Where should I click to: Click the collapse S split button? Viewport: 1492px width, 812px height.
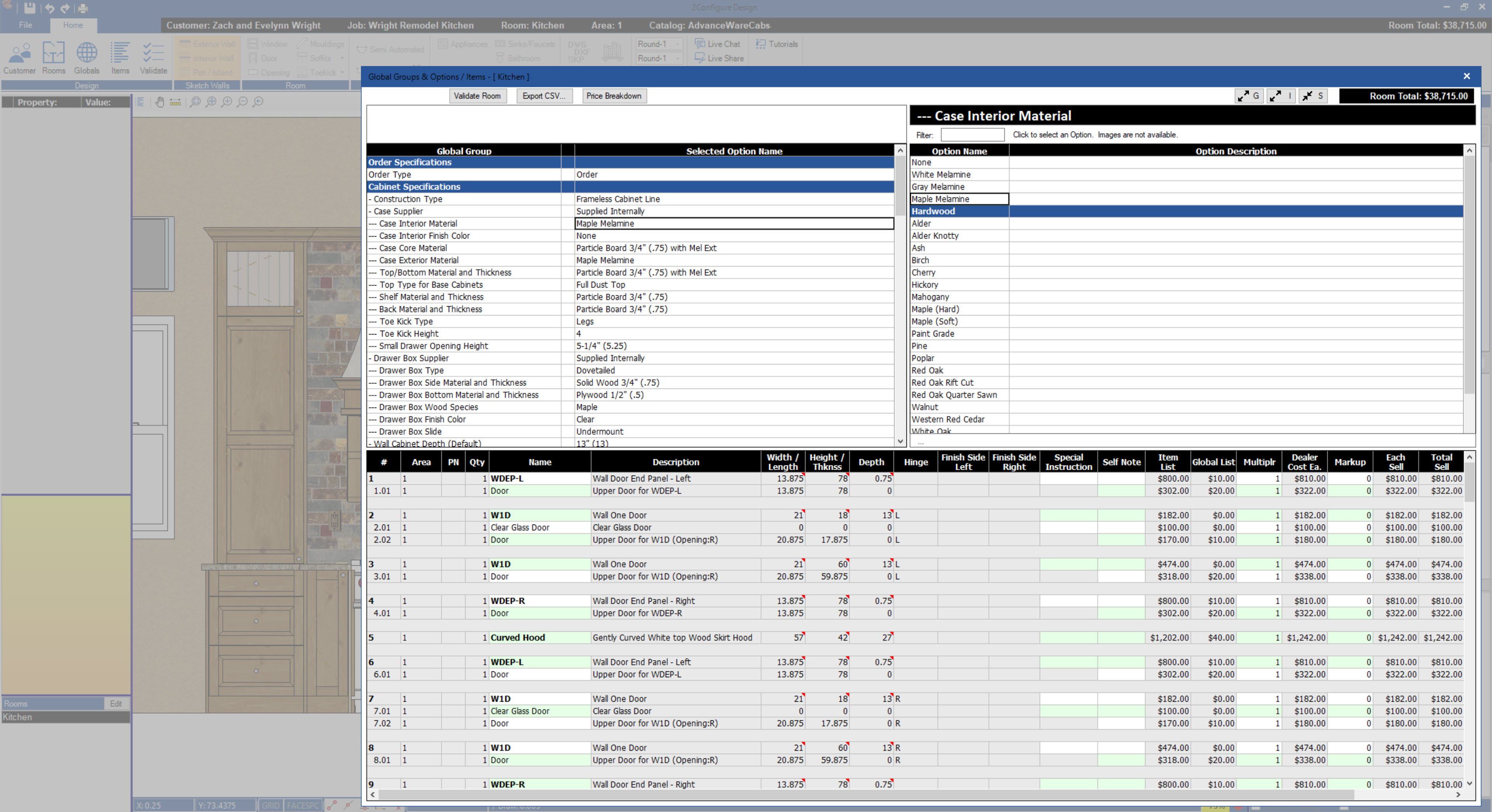(x=1312, y=96)
